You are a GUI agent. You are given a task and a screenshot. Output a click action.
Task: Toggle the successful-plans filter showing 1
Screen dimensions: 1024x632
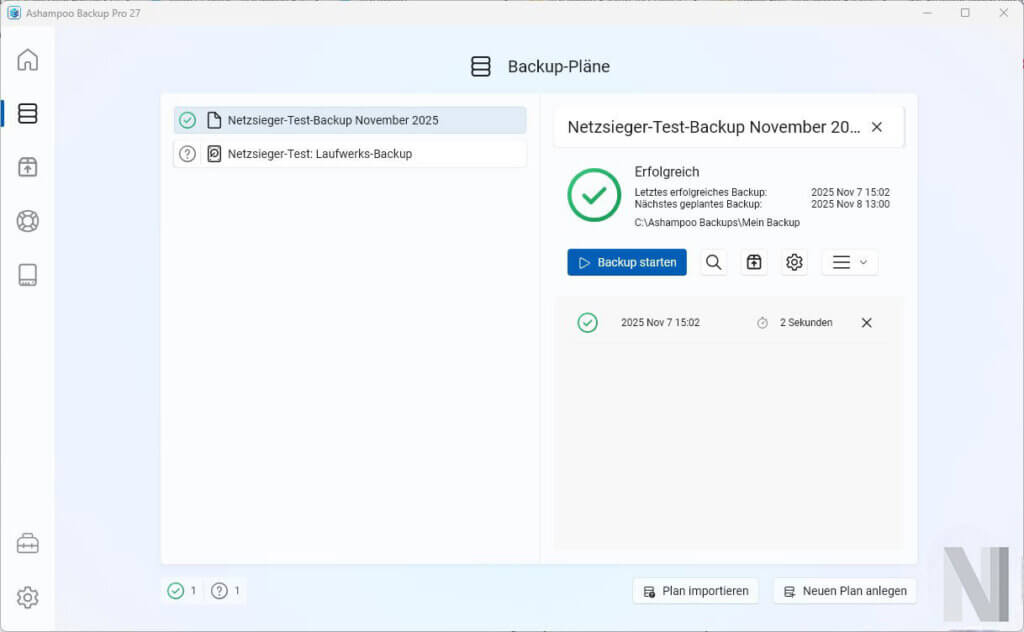click(x=181, y=591)
